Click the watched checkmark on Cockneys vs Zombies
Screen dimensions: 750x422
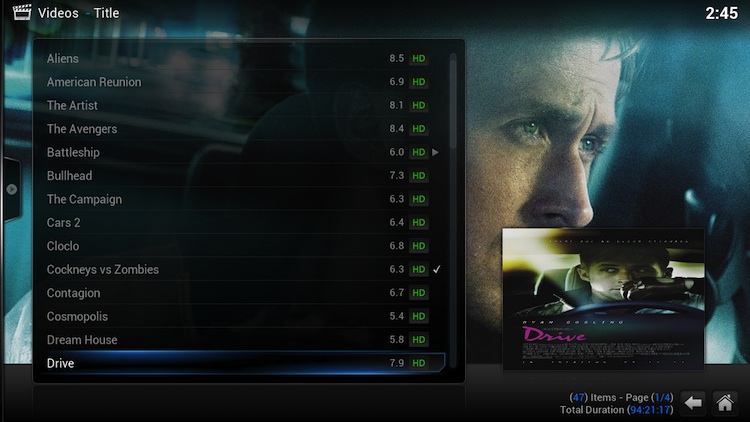click(436, 269)
